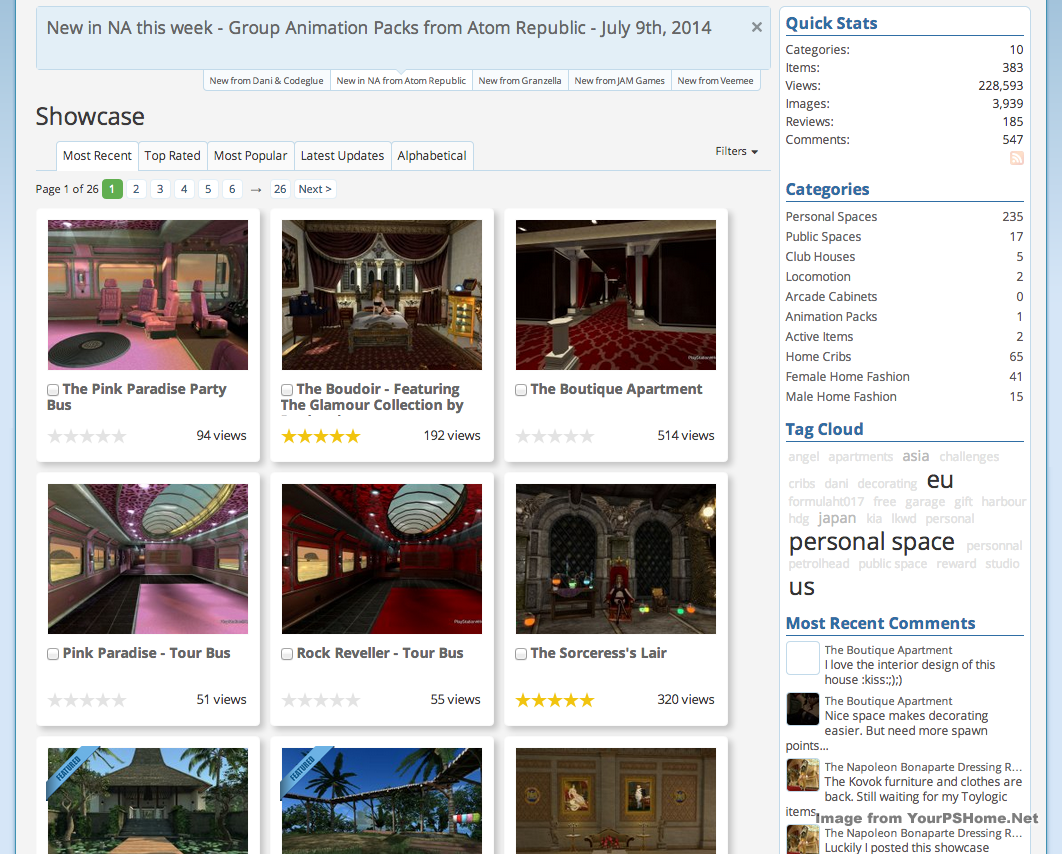Open the Personal Spaces category
Screen dimensions: 1062x854
pos(831,217)
